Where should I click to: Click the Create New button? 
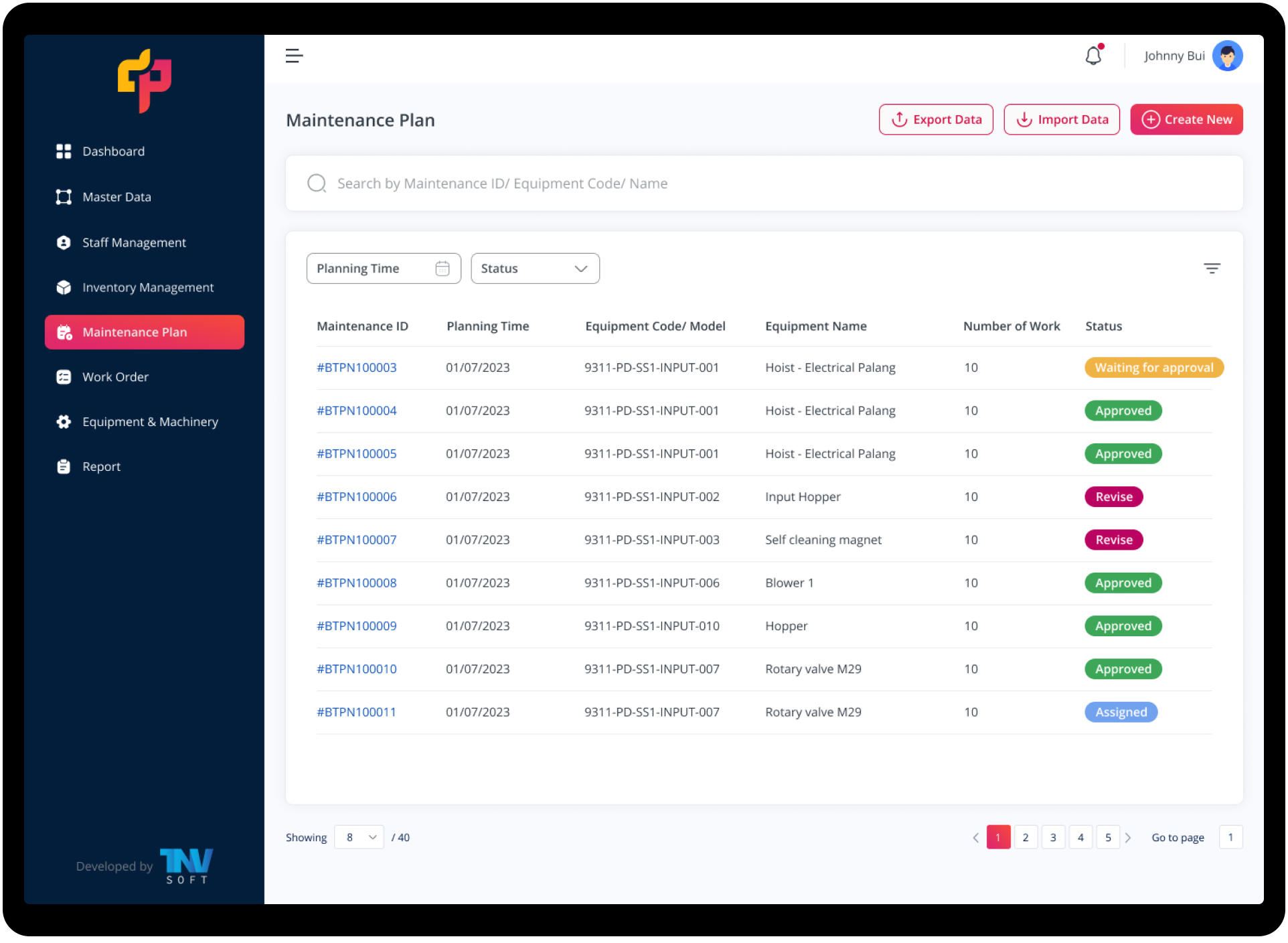coord(1186,120)
